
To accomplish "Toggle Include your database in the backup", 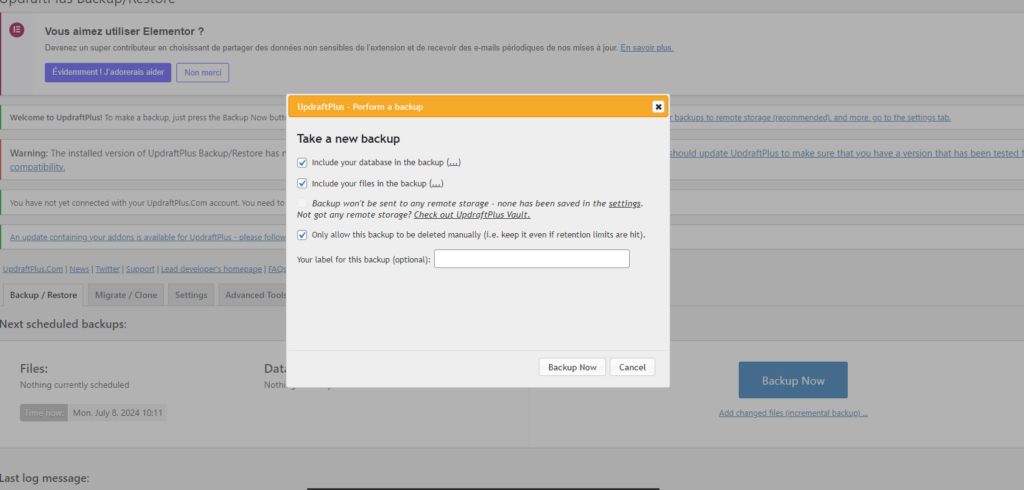I will tap(303, 162).
